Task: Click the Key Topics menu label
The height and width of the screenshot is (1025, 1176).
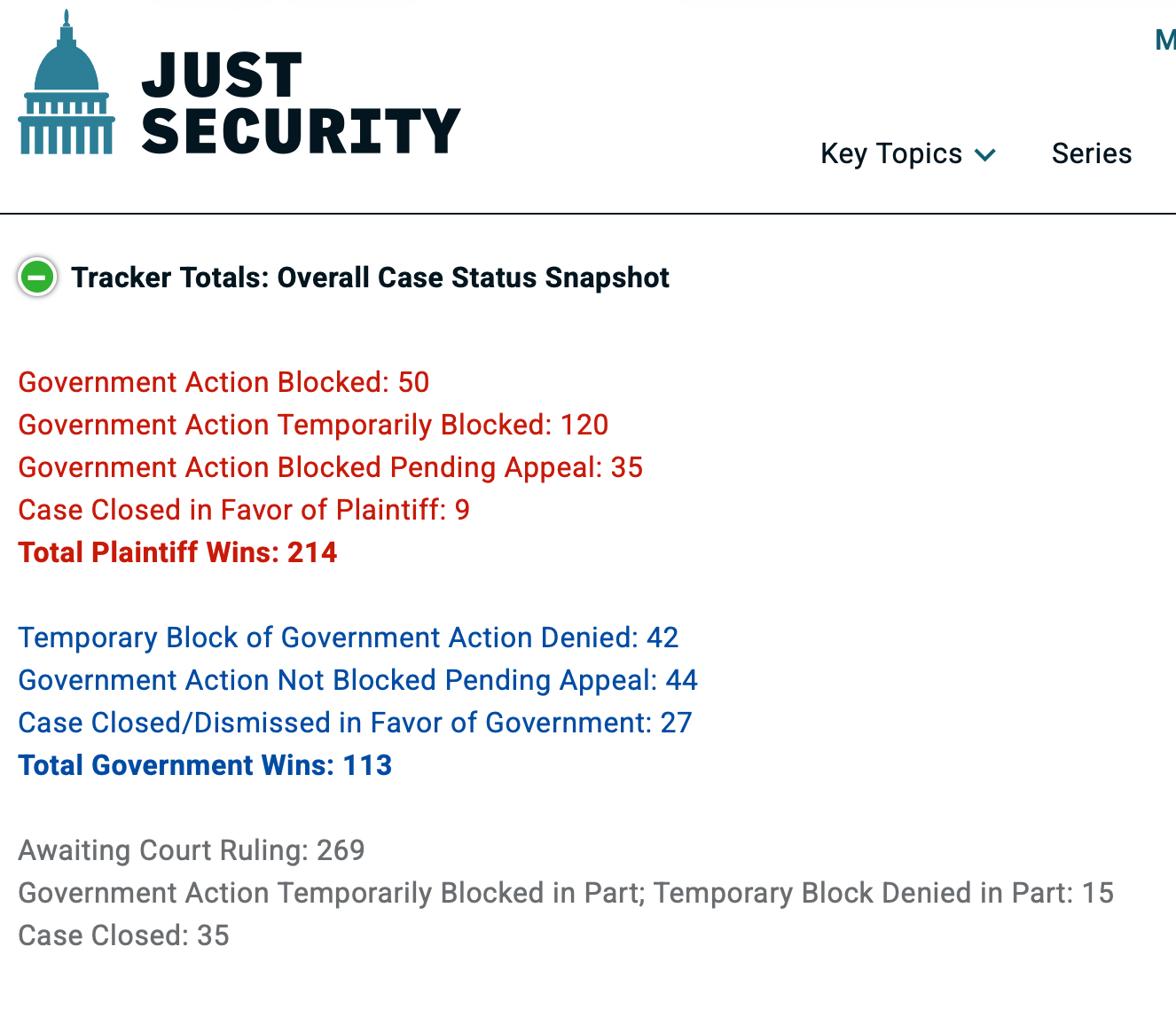Action: (x=890, y=154)
